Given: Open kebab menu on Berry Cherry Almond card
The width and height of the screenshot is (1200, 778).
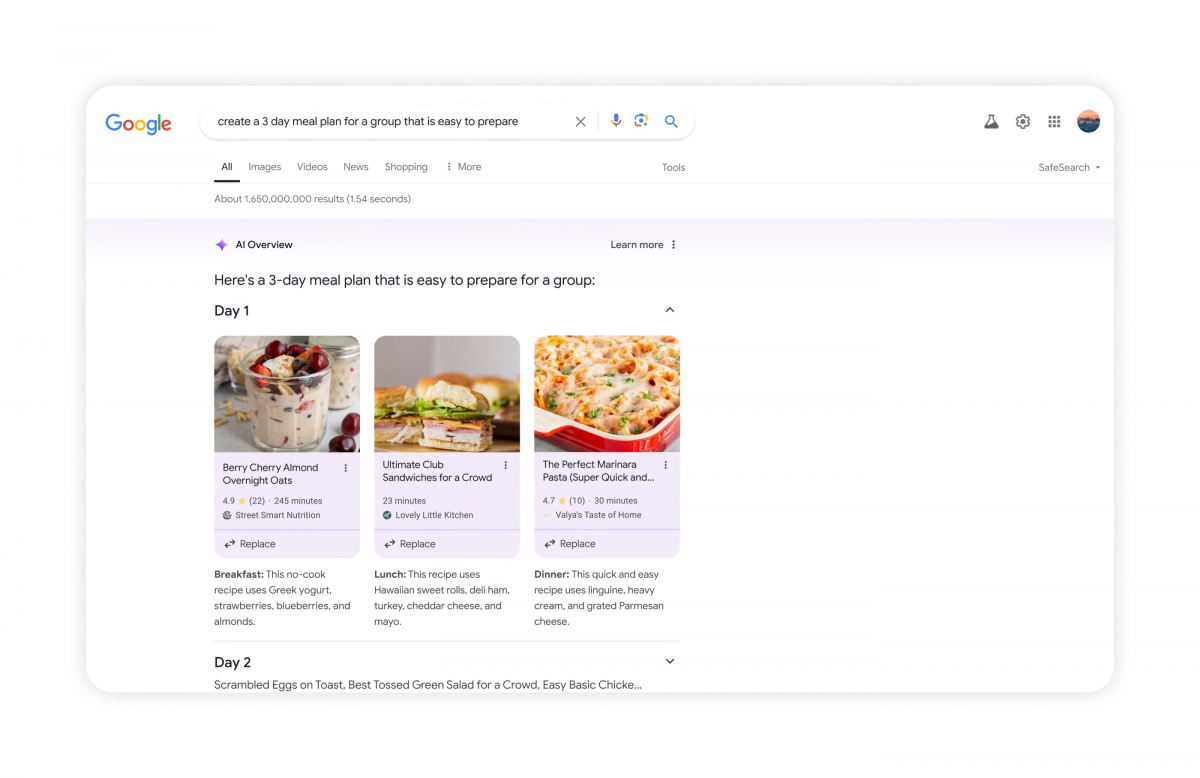Looking at the screenshot, I should 346,467.
